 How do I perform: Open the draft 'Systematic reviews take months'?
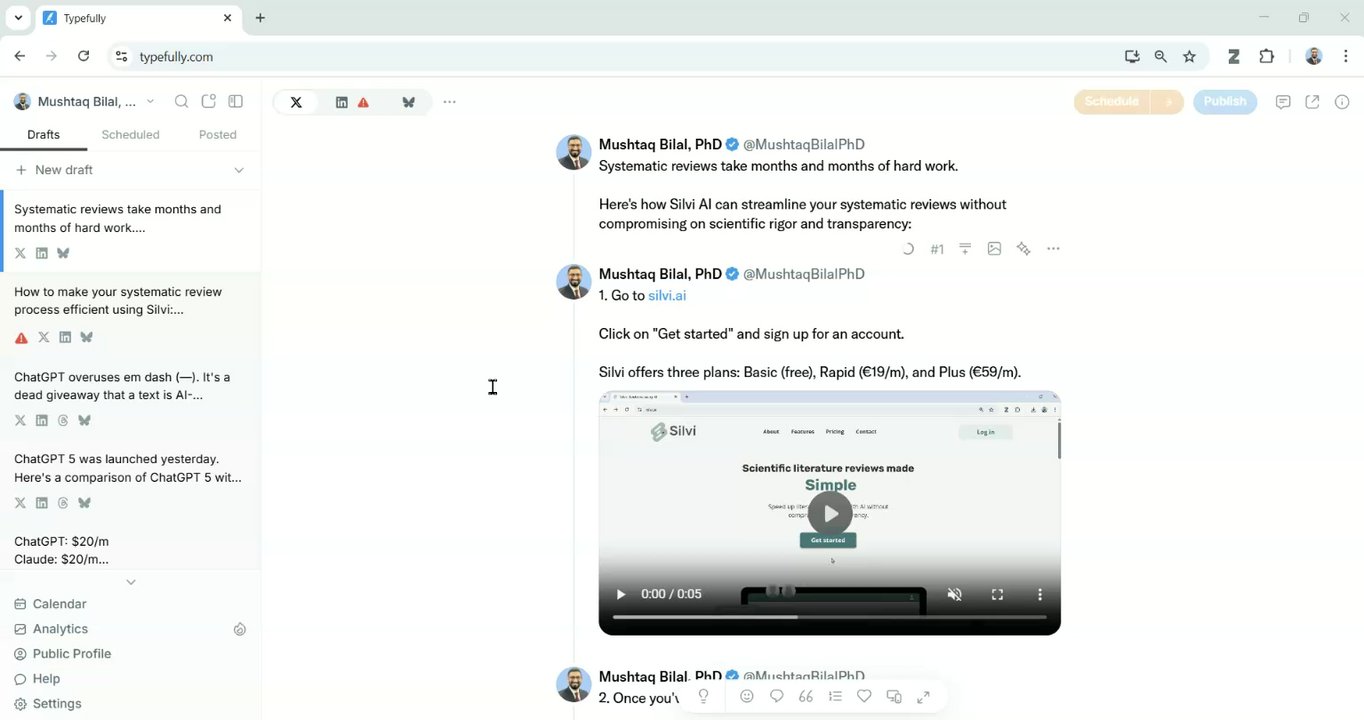pyautogui.click(x=130, y=231)
